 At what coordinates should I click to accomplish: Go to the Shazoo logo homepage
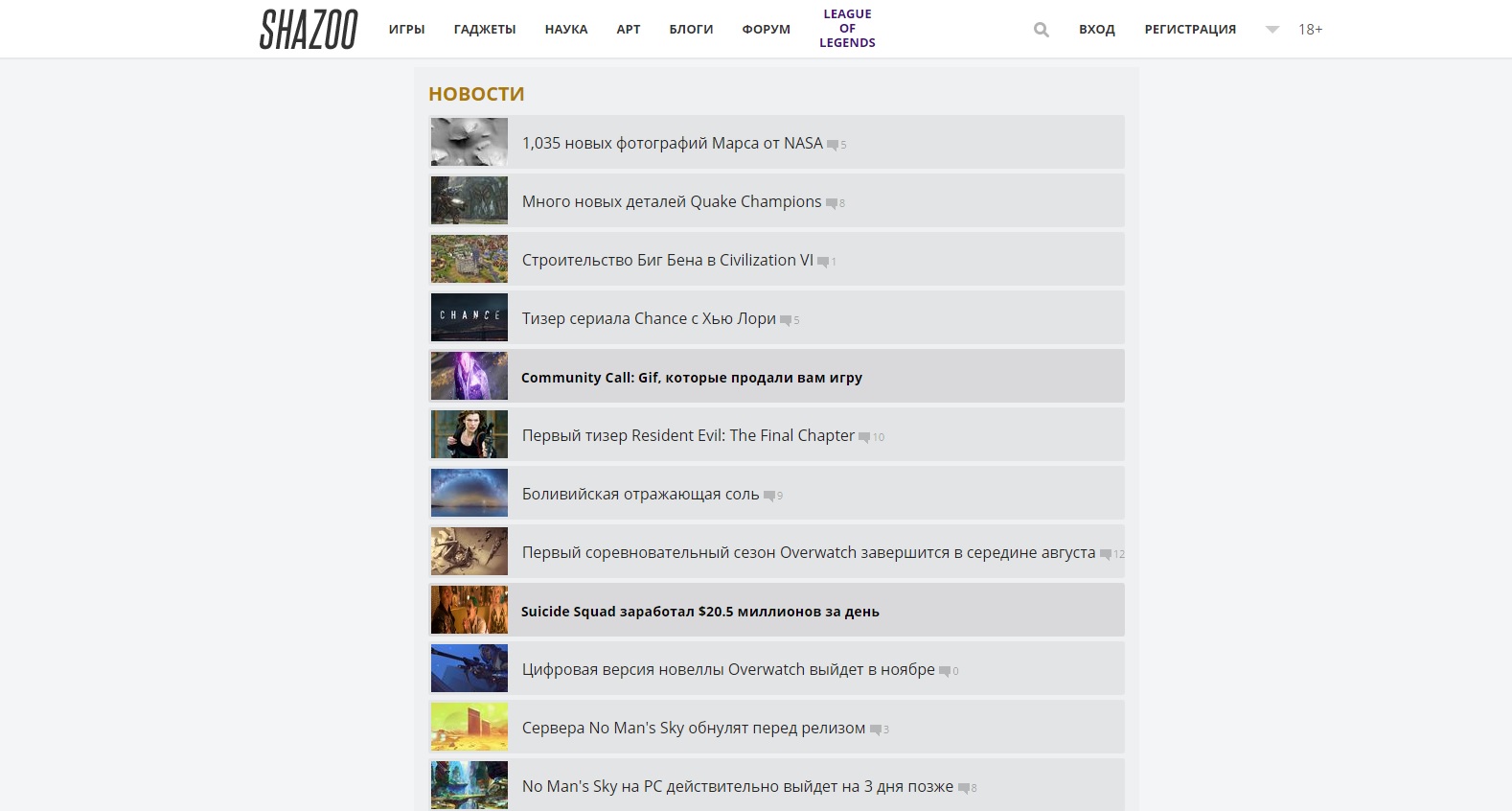click(309, 29)
